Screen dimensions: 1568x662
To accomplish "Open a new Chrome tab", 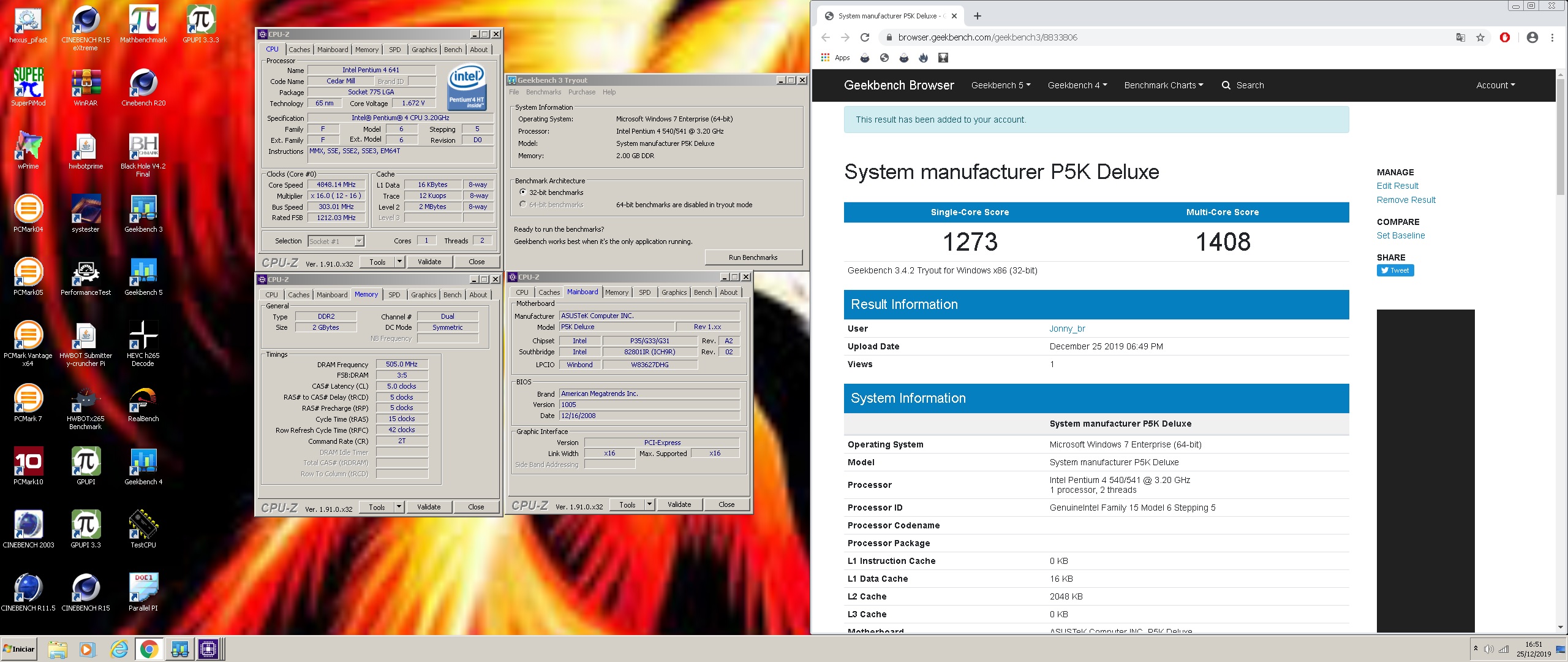I will pos(978,16).
